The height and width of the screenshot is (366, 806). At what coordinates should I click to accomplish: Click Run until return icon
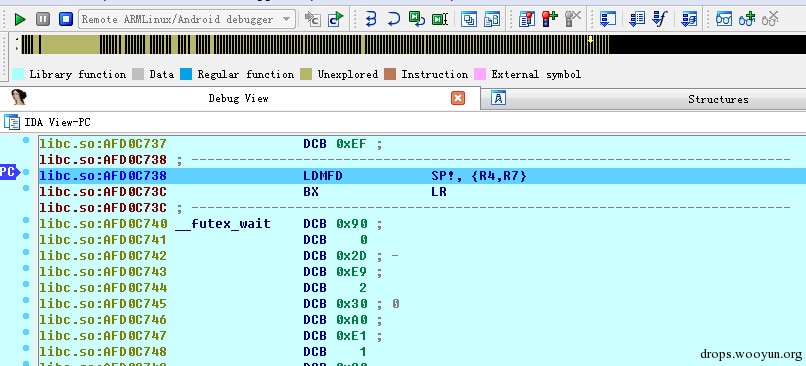(416, 20)
